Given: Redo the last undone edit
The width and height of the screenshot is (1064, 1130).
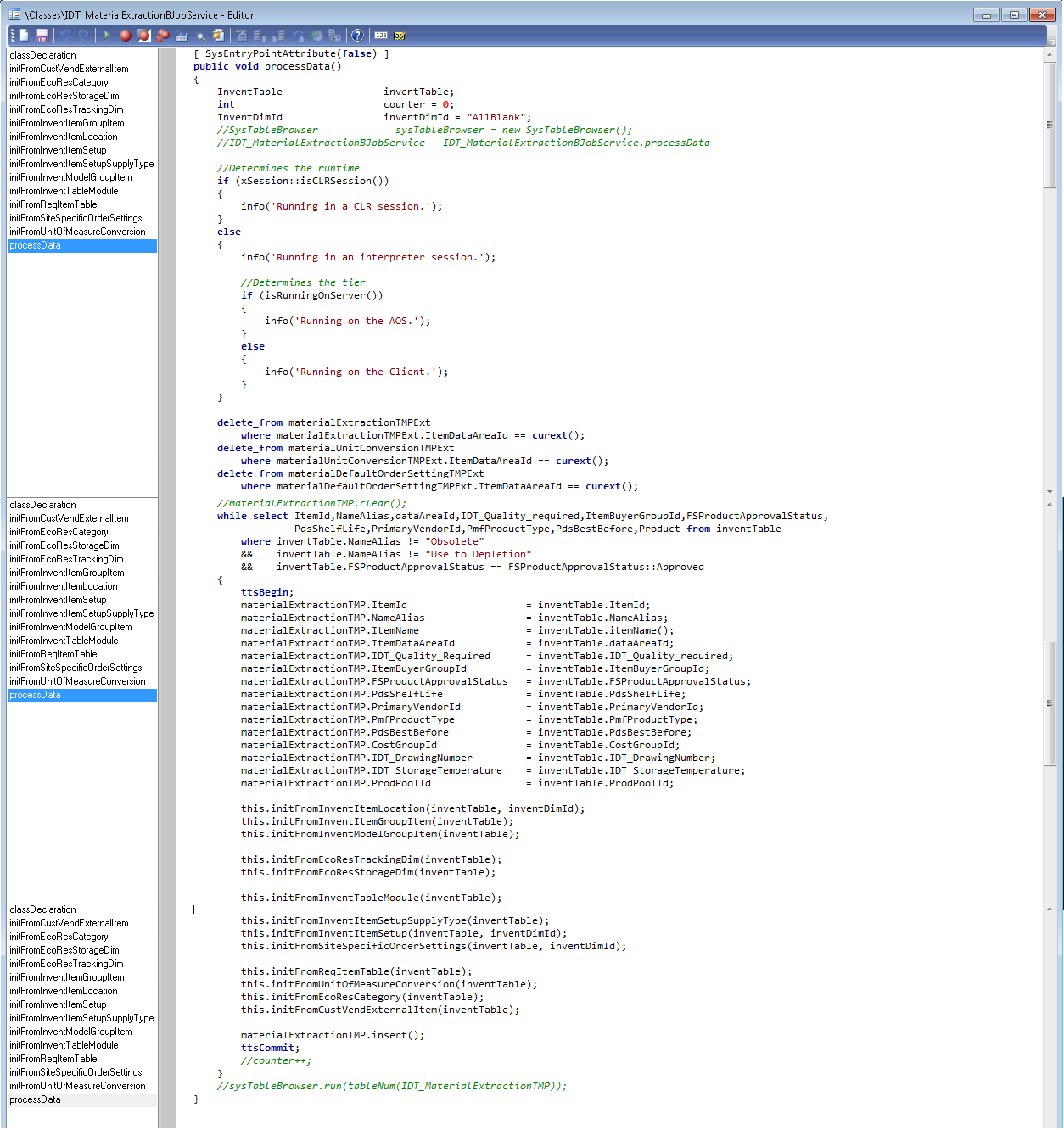Looking at the screenshot, I should pyautogui.click(x=85, y=35).
